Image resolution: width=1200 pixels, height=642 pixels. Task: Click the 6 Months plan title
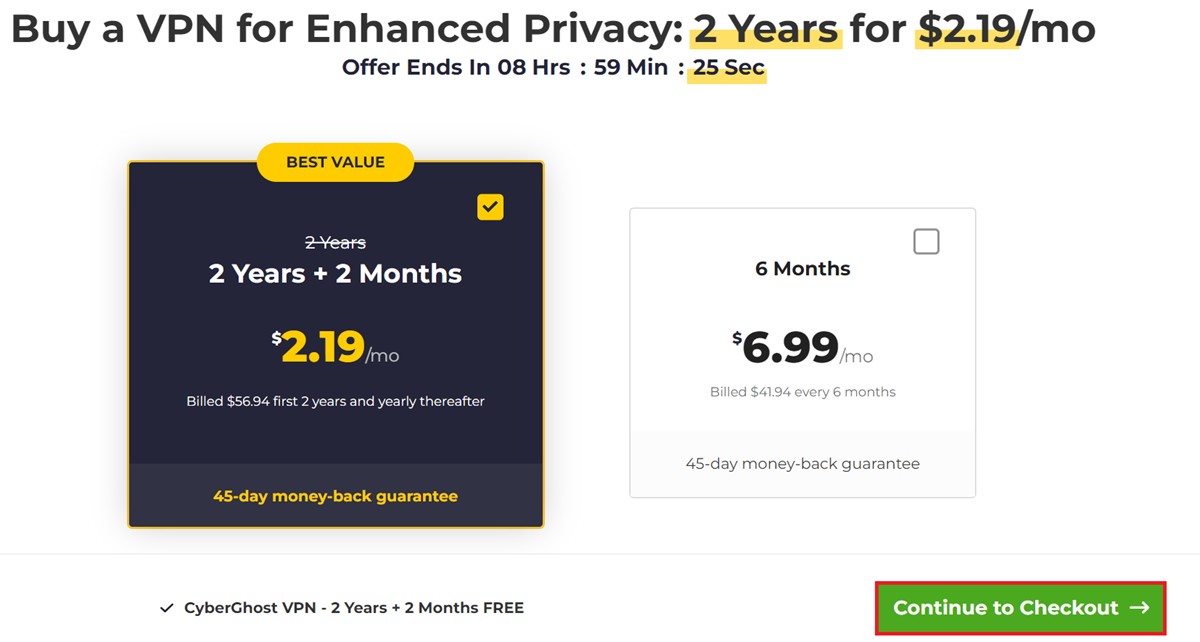point(802,269)
